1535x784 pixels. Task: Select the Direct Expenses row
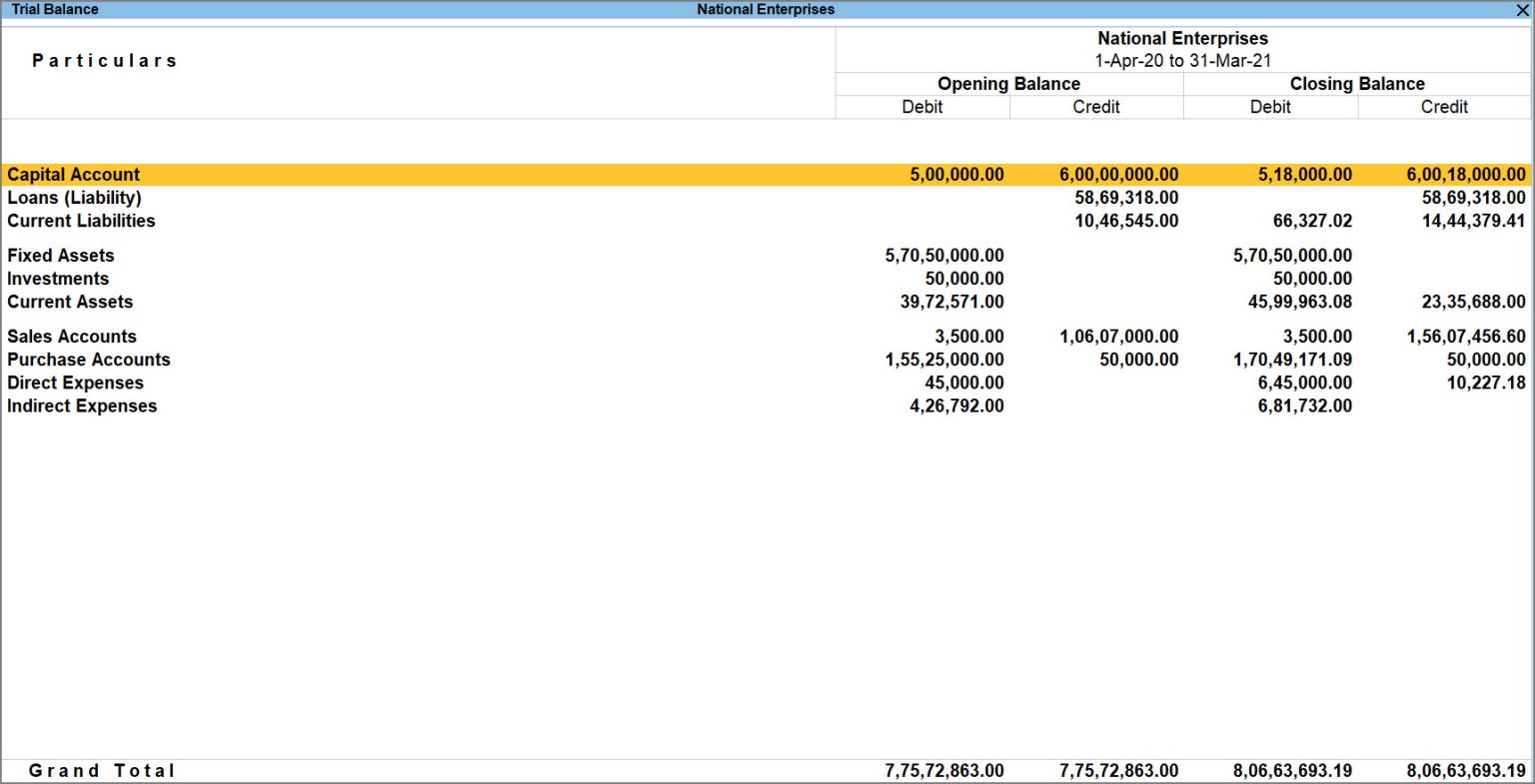(75, 383)
